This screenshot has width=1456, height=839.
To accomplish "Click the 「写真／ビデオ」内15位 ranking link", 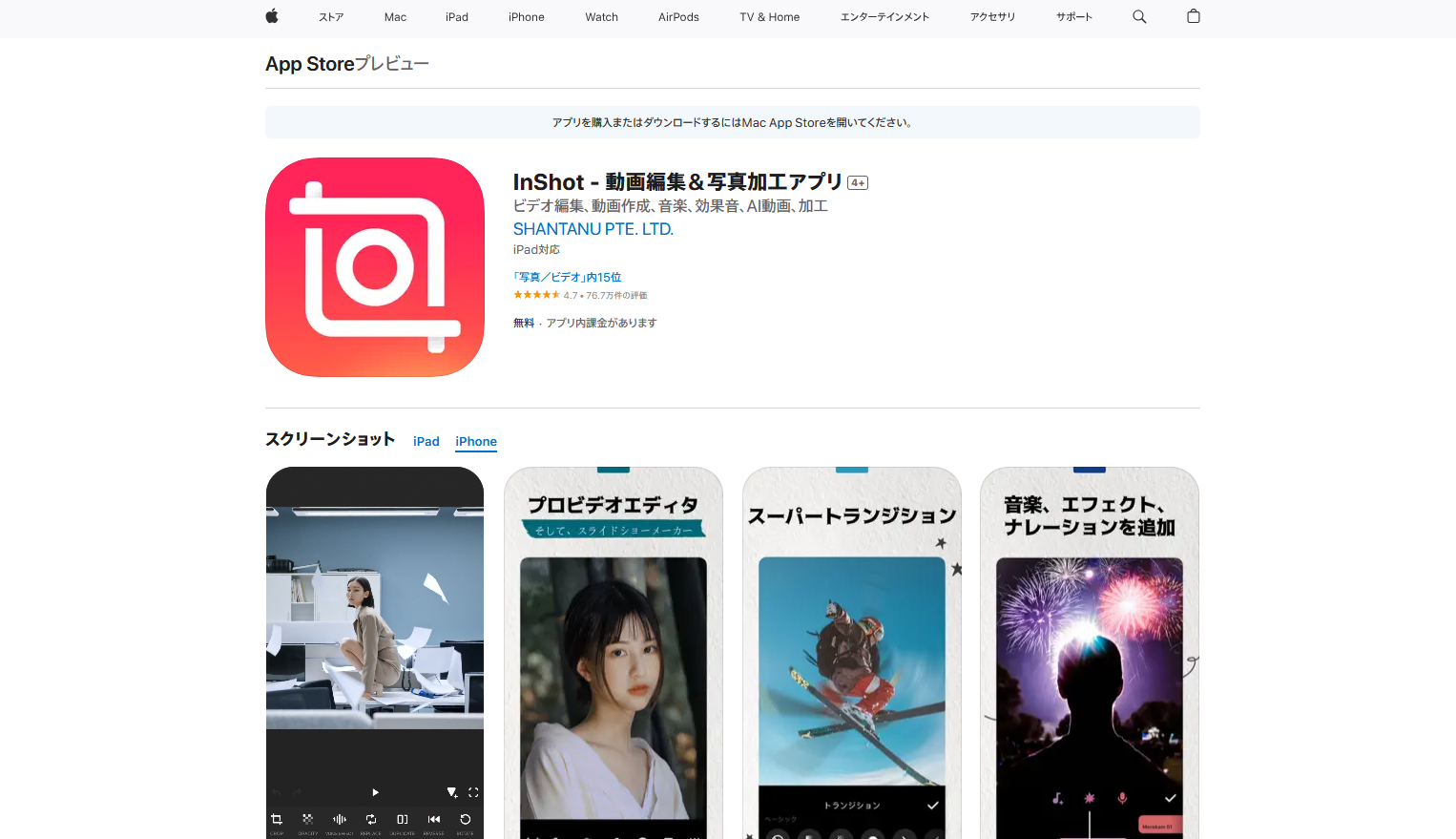I will [567, 277].
